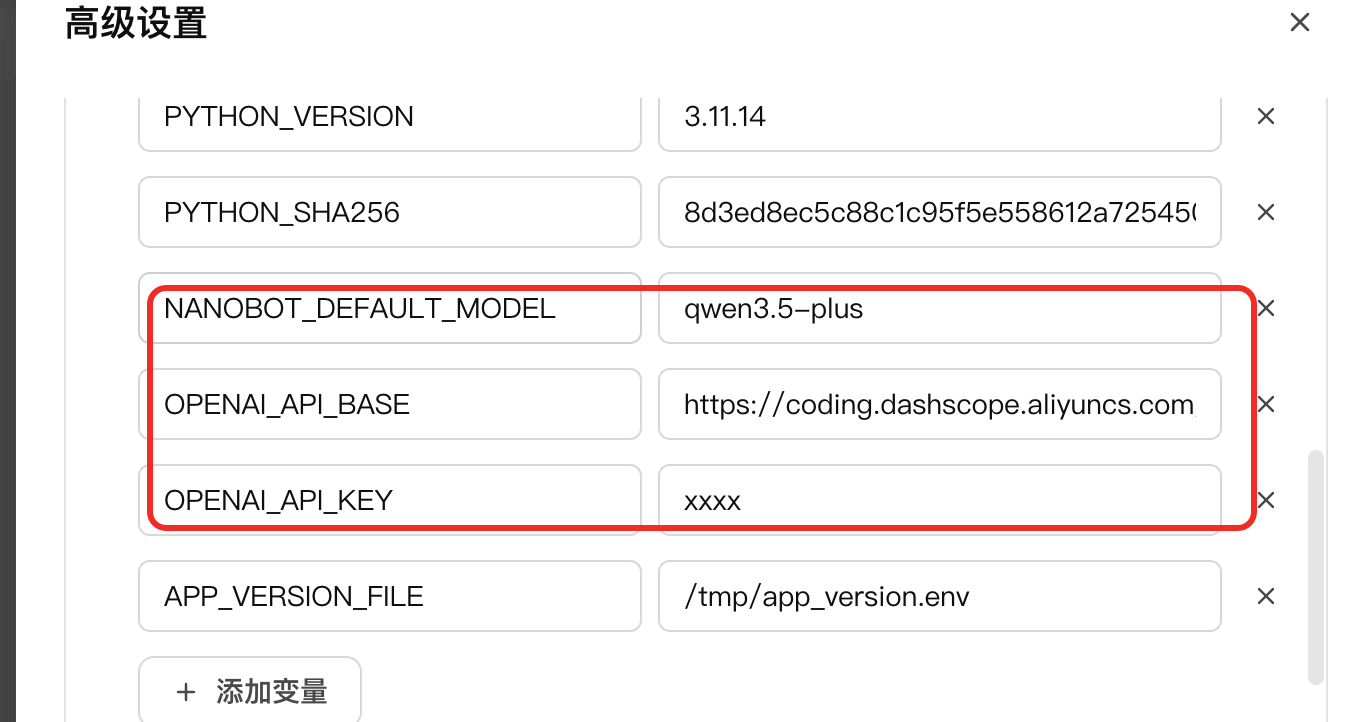Viewport: 1346px width, 722px height.
Task: Click the vertical scrollbar thumb
Action: pyautogui.click(x=1315, y=566)
